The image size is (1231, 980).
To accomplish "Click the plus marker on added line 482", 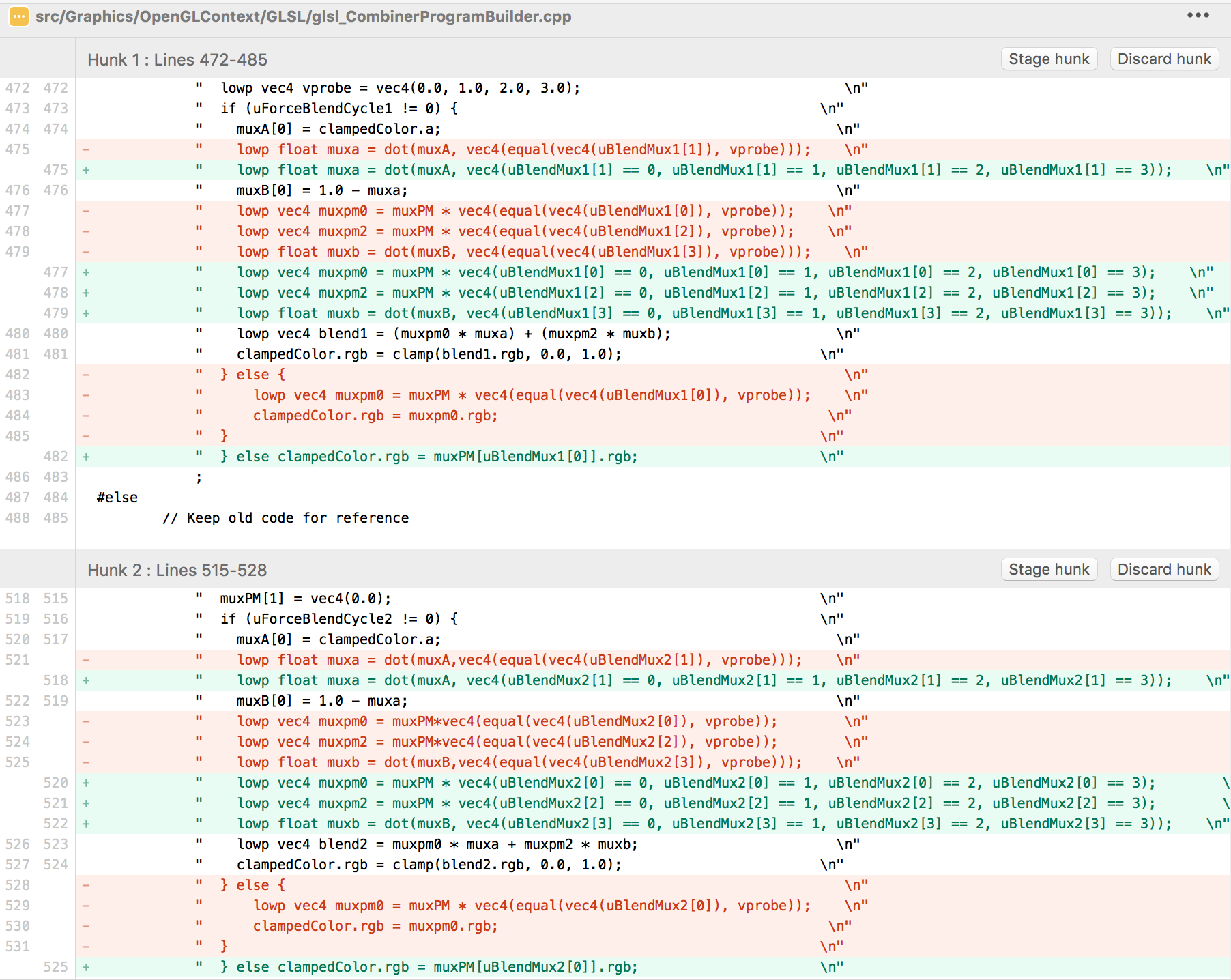I will [86, 457].
